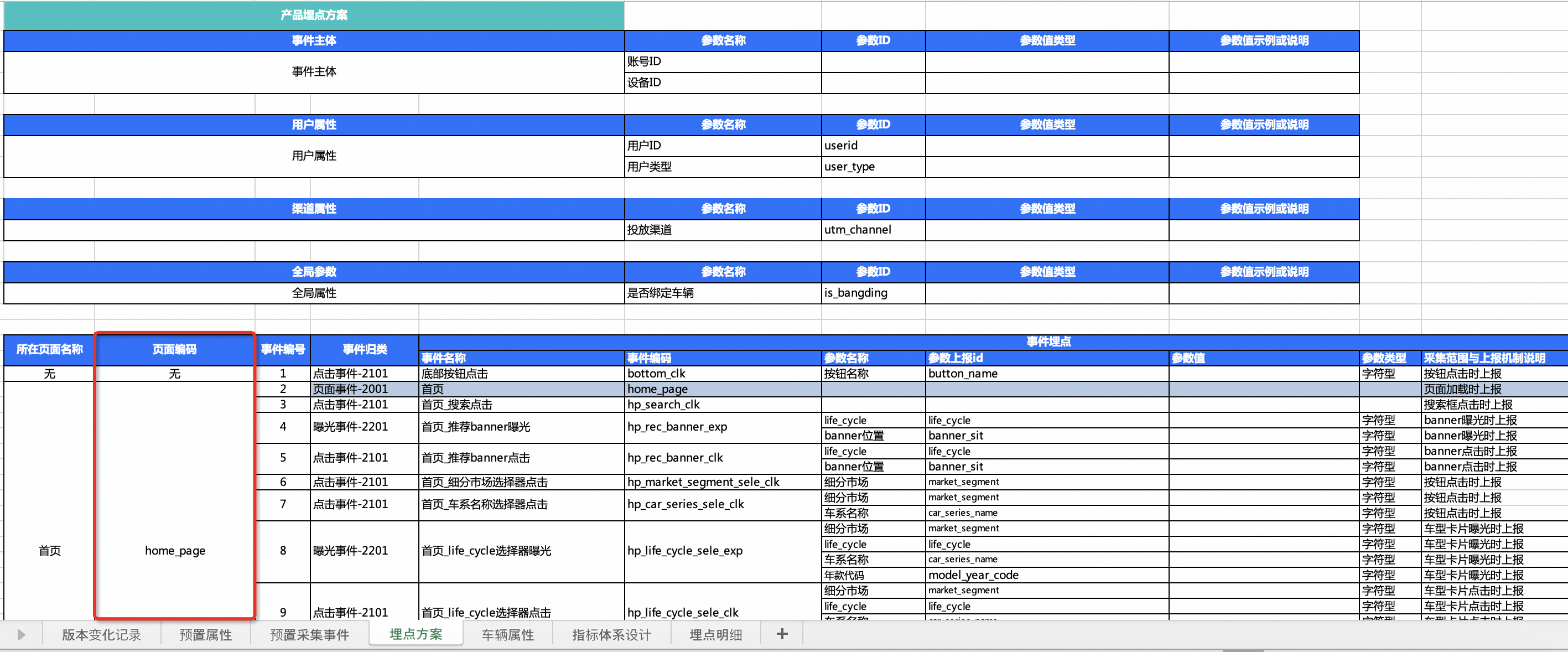1568x652 pixels.
Task: Select the bottom_clk event code cell
Action: (x=723, y=374)
